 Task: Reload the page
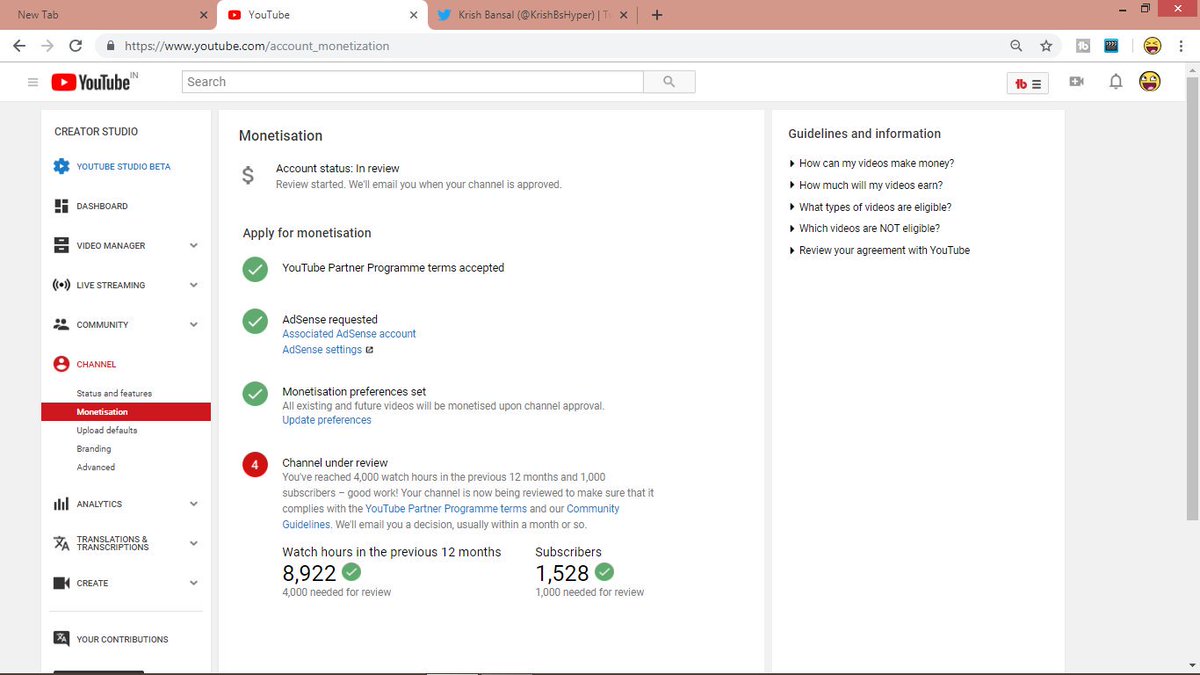pyautogui.click(x=76, y=46)
